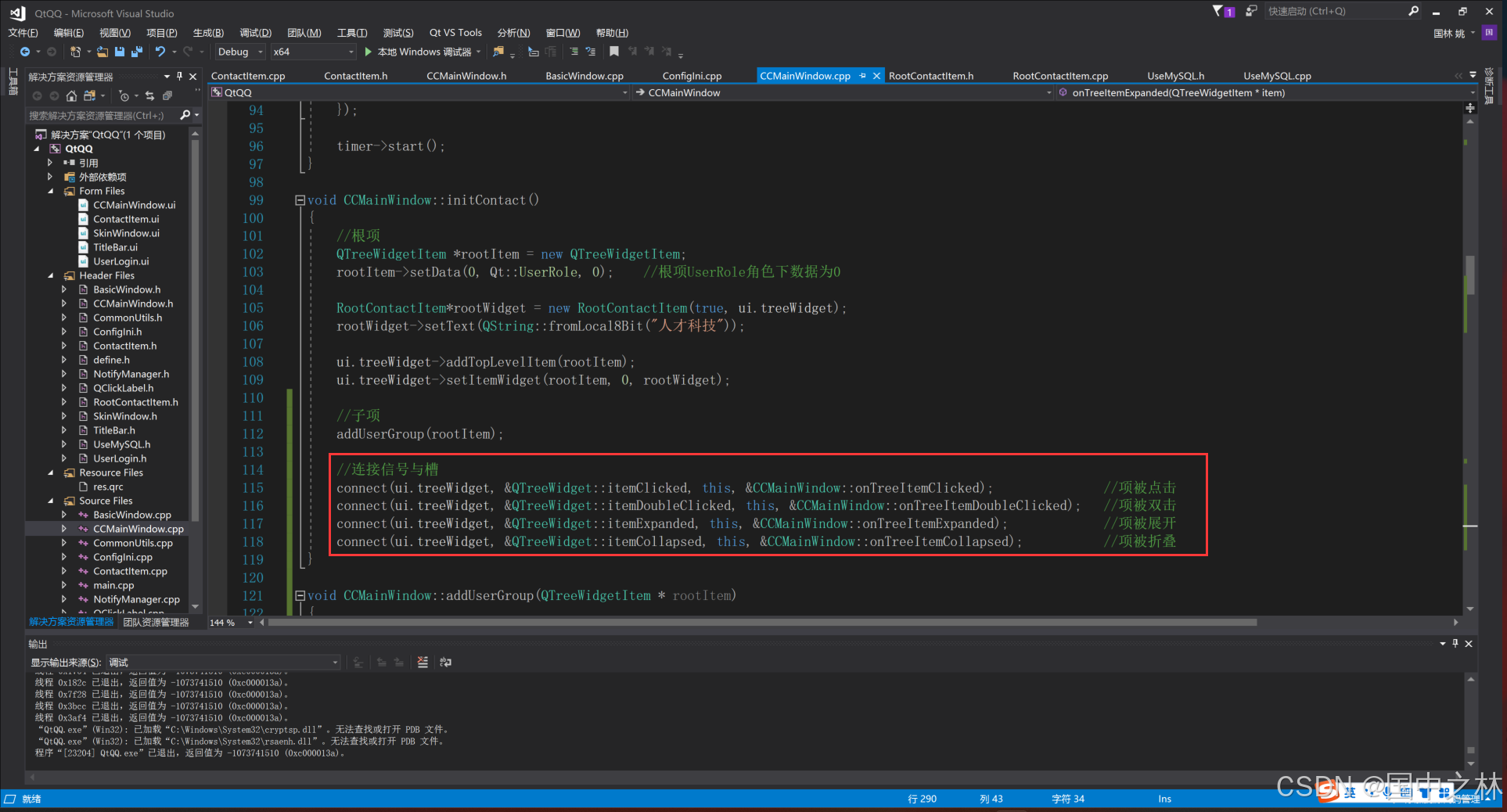The width and height of the screenshot is (1507, 812).
Task: Toggle auto-hide pin on Output panel
Action: [1455, 643]
